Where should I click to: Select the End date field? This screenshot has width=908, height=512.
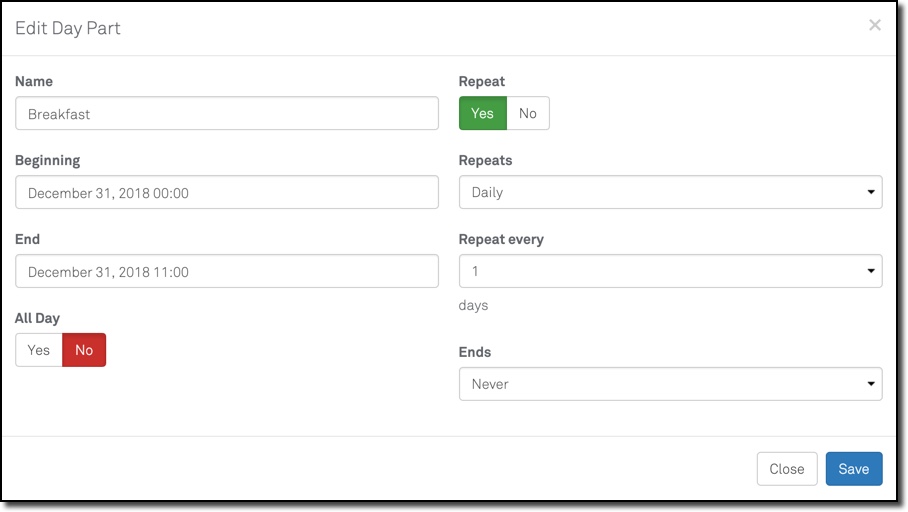tap(227, 271)
